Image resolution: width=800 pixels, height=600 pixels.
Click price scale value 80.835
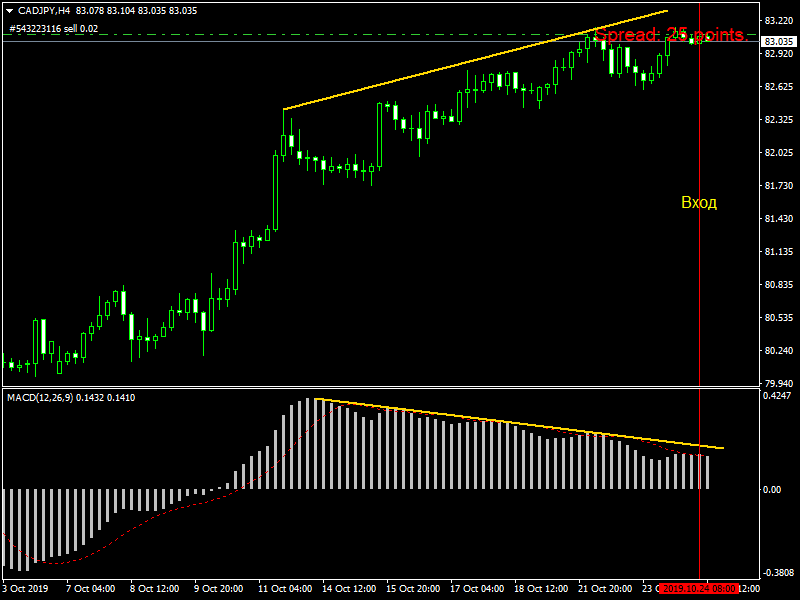point(779,285)
